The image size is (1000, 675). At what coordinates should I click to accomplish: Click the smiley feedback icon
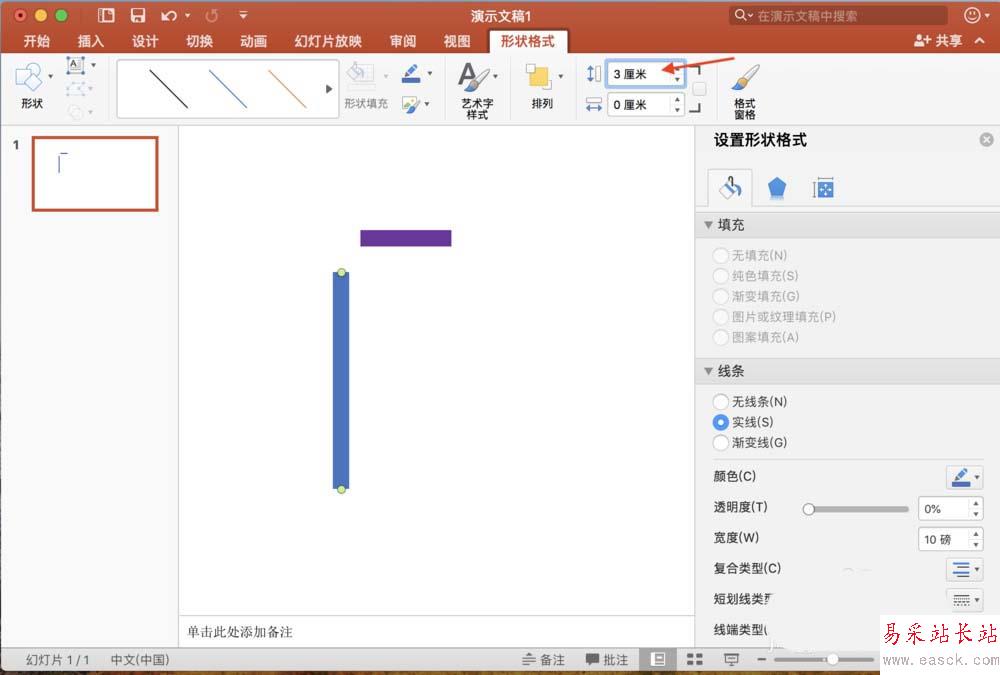pyautogui.click(x=972, y=15)
